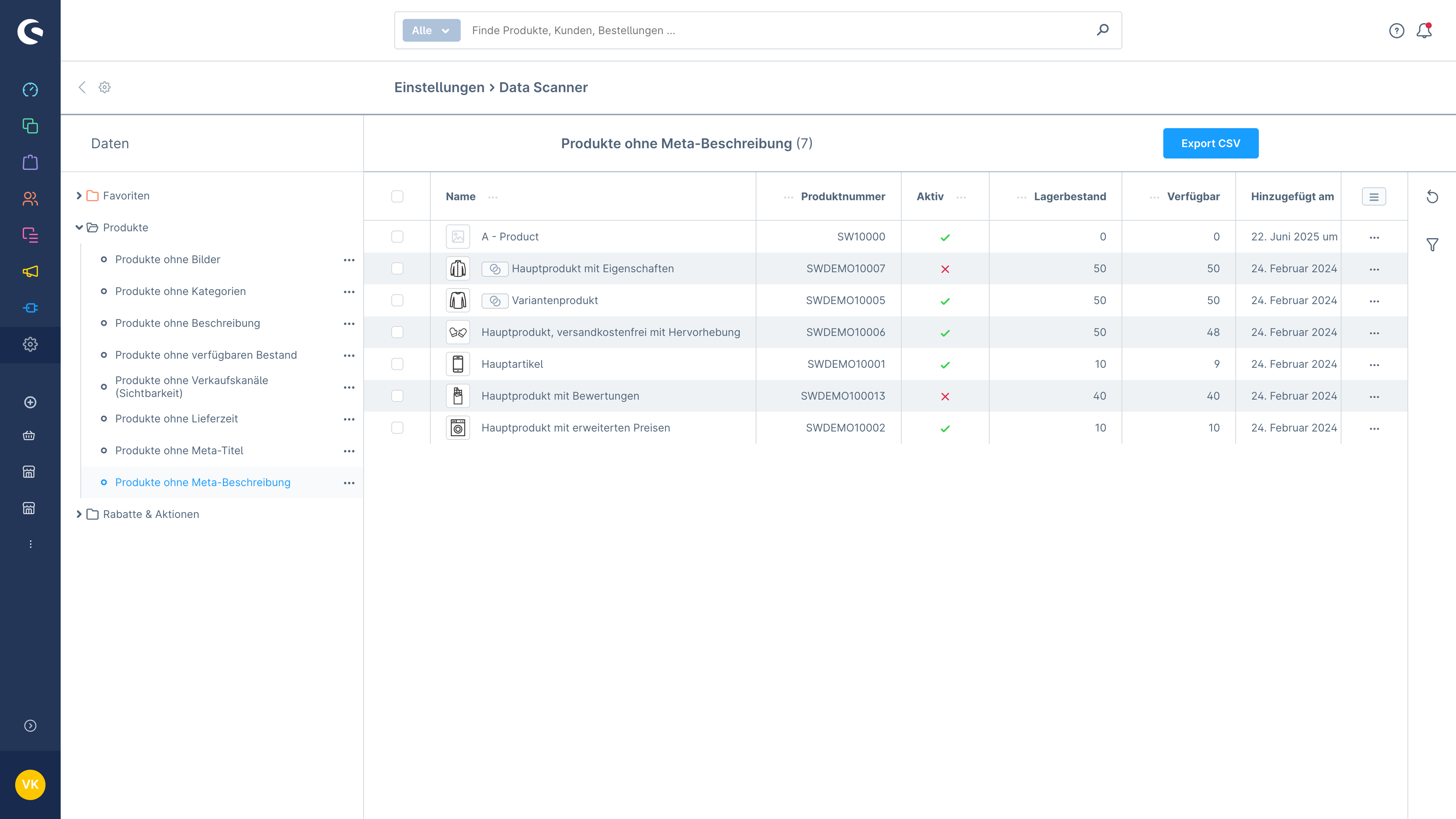Viewport: 1456px width, 819px height.
Task: Go back with the left chevron
Action: click(x=82, y=87)
